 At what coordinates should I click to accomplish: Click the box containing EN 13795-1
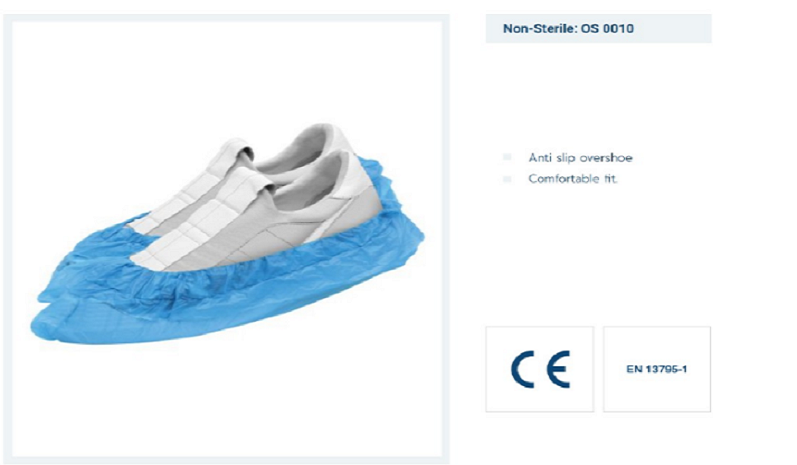(657, 369)
